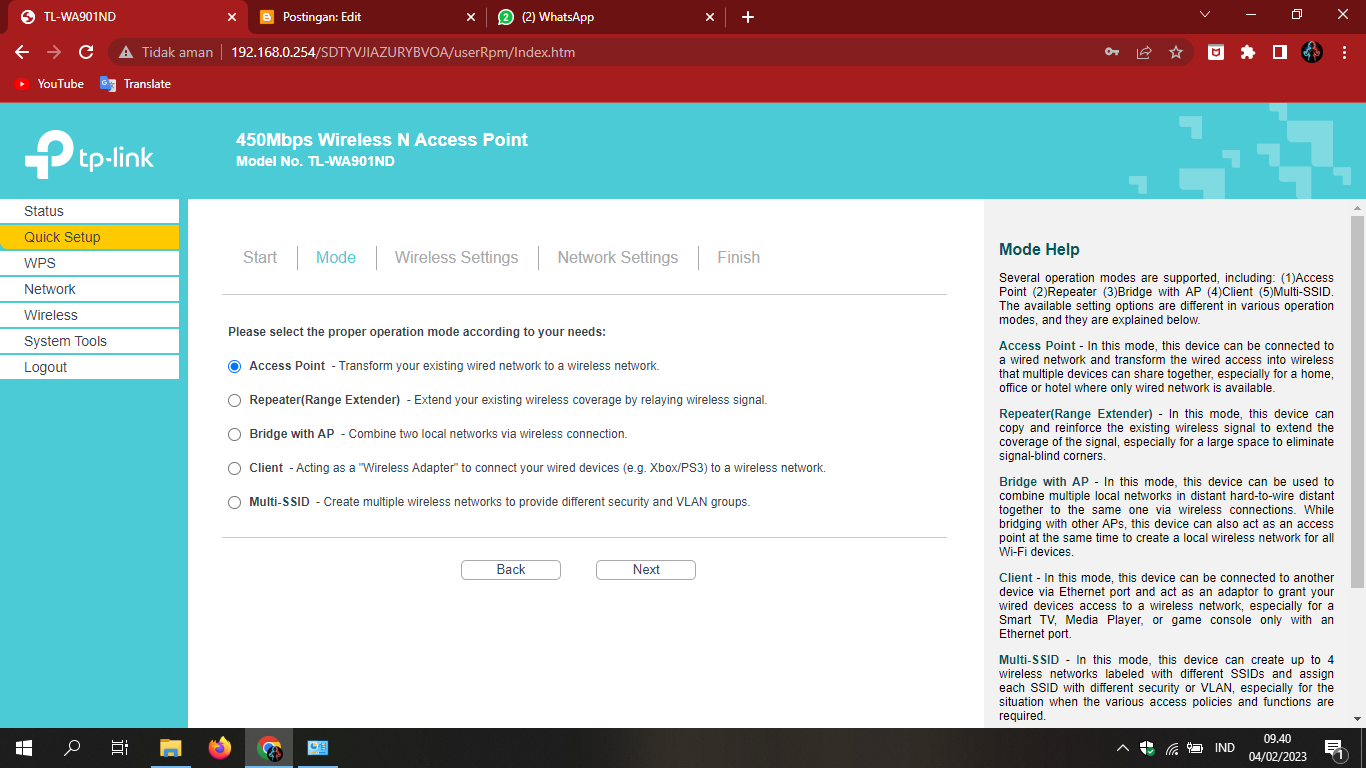Viewport: 1366px width, 768px height.
Task: Switch to the Postingan: Edit tab
Action: pos(366,17)
